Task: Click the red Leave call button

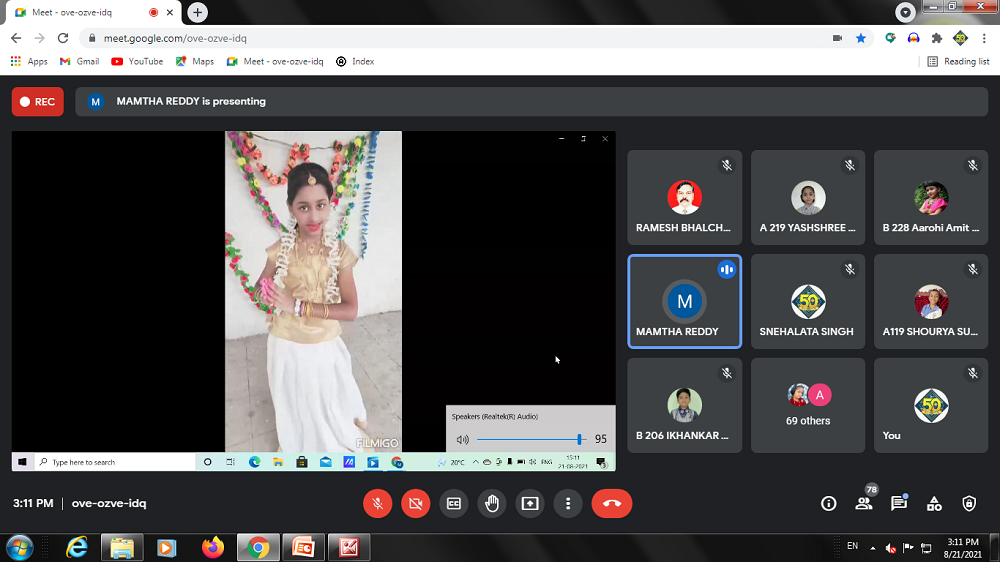Action: coord(611,504)
